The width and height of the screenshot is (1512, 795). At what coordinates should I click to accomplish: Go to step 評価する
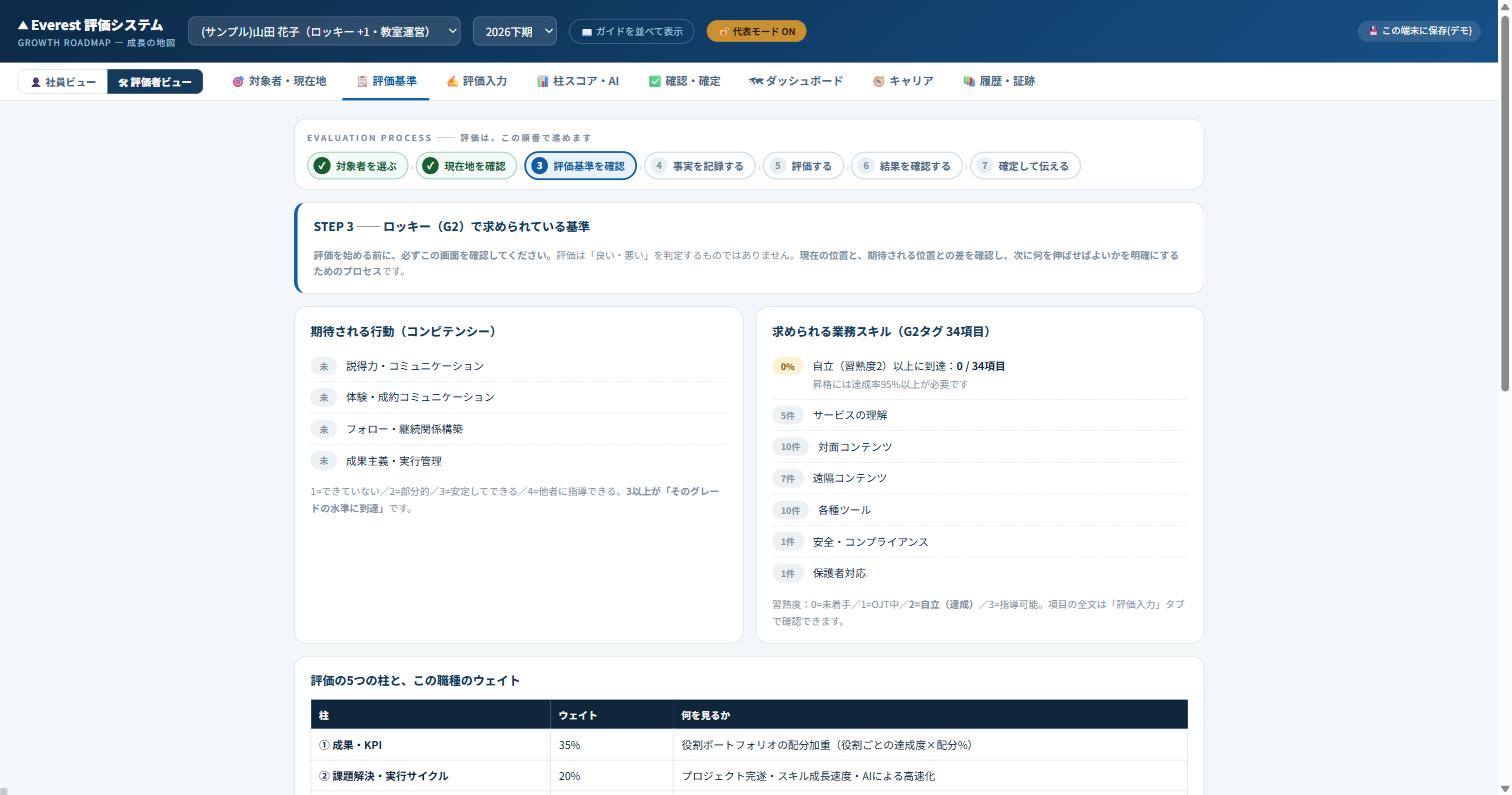click(x=803, y=166)
